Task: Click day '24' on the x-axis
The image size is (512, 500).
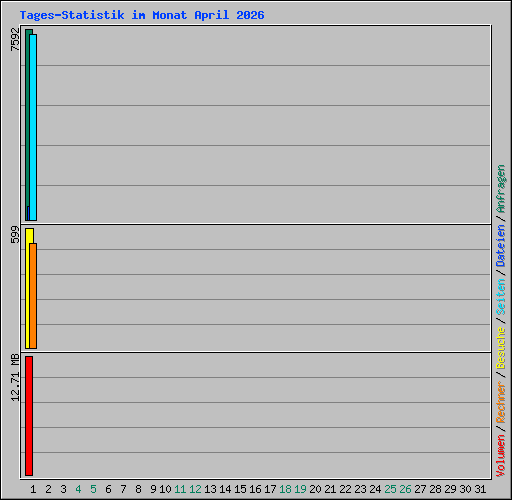Action: click(x=375, y=489)
